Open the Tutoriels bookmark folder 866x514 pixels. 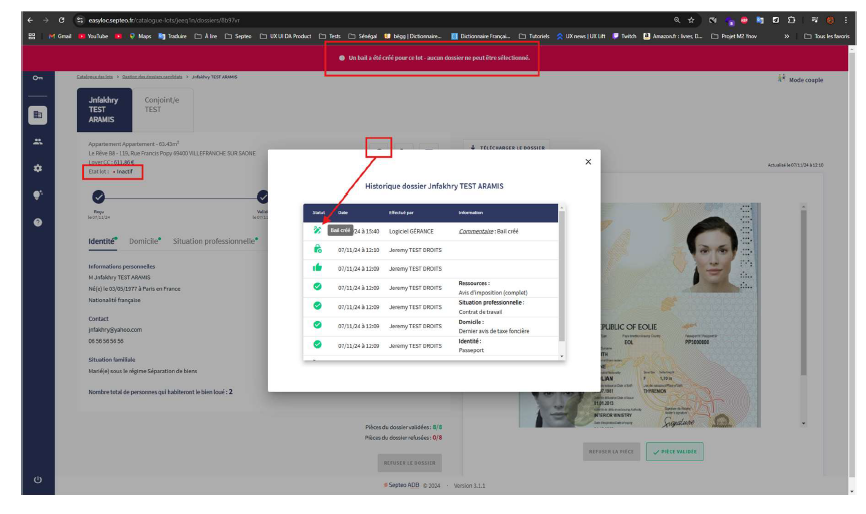535,35
